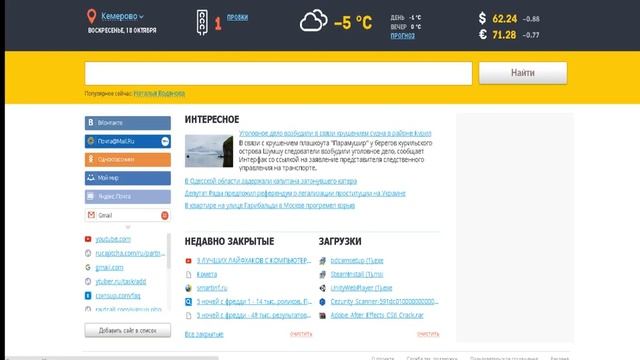The width and height of the screenshot is (640, 360).
Task: Open the rucaptcha.com site link
Action: point(130,253)
